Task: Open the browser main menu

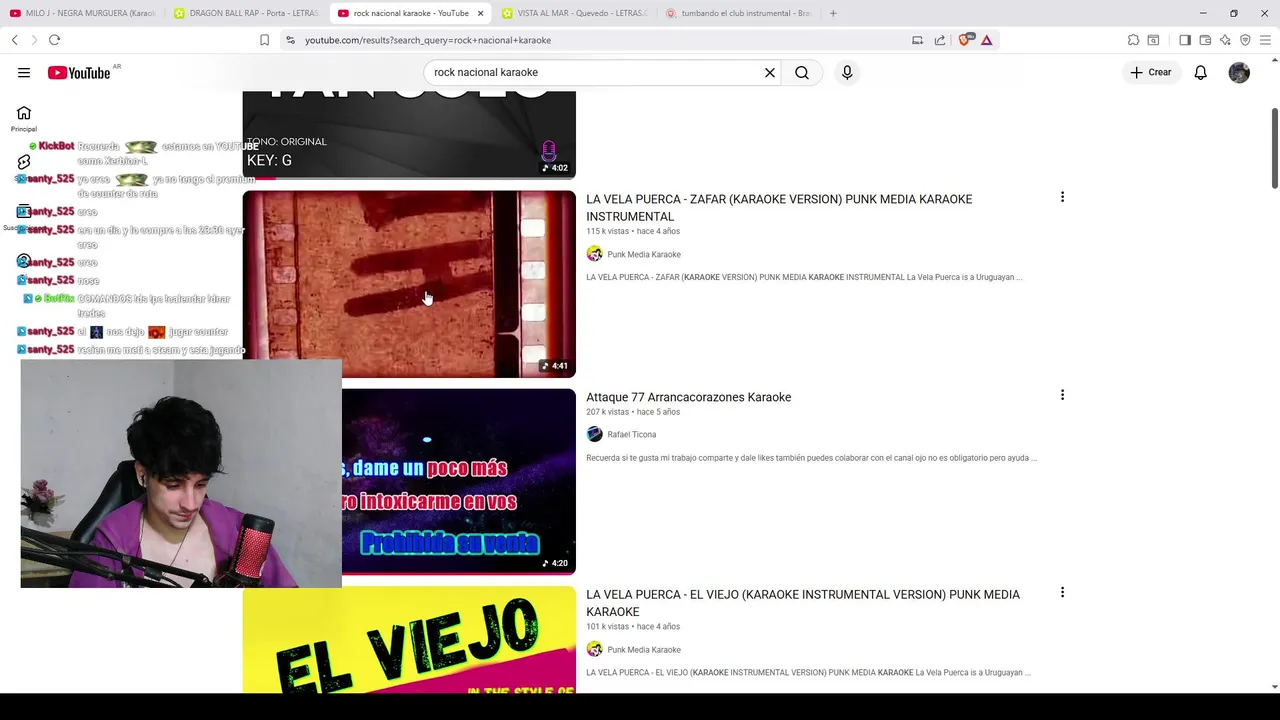Action: (1265, 40)
